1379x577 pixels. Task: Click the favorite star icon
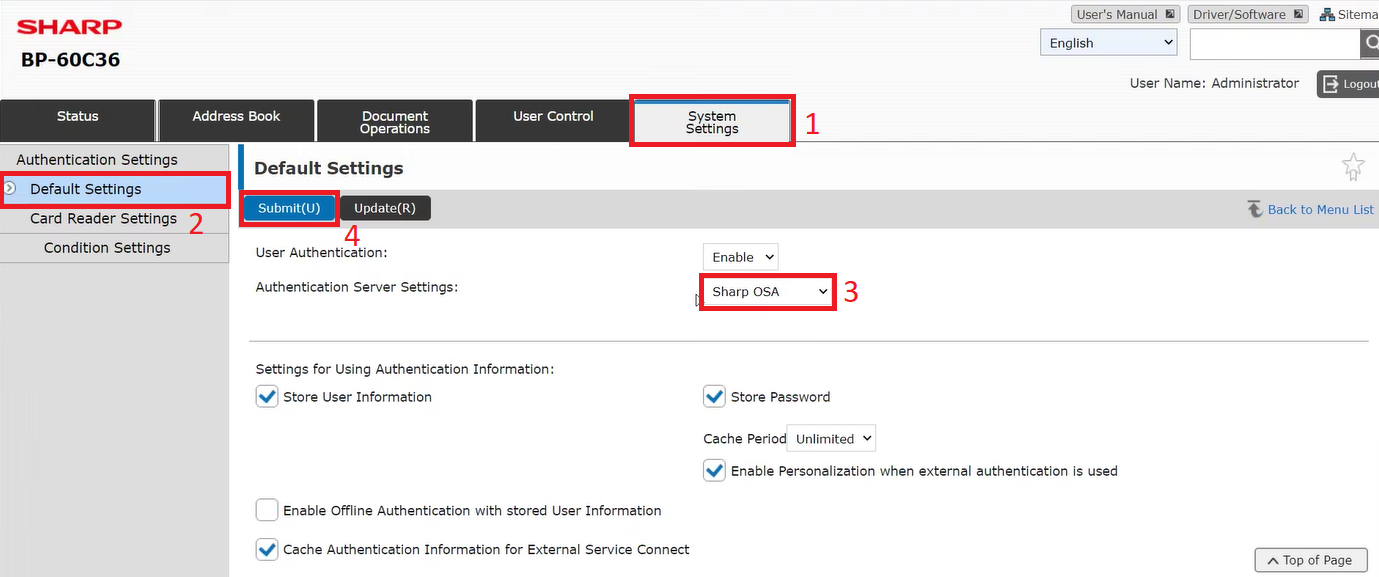click(x=1353, y=167)
